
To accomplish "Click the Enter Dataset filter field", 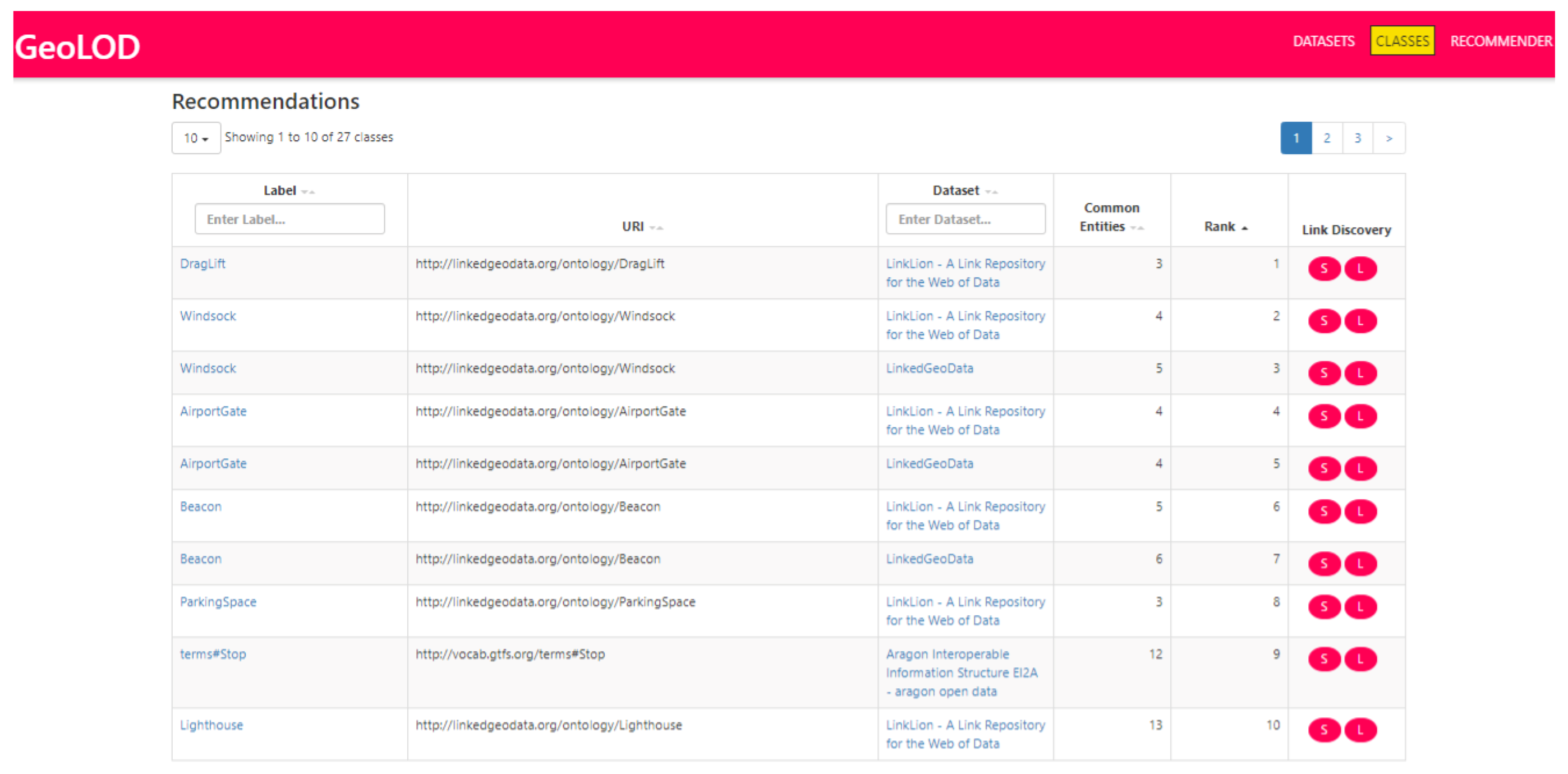I will point(965,219).
